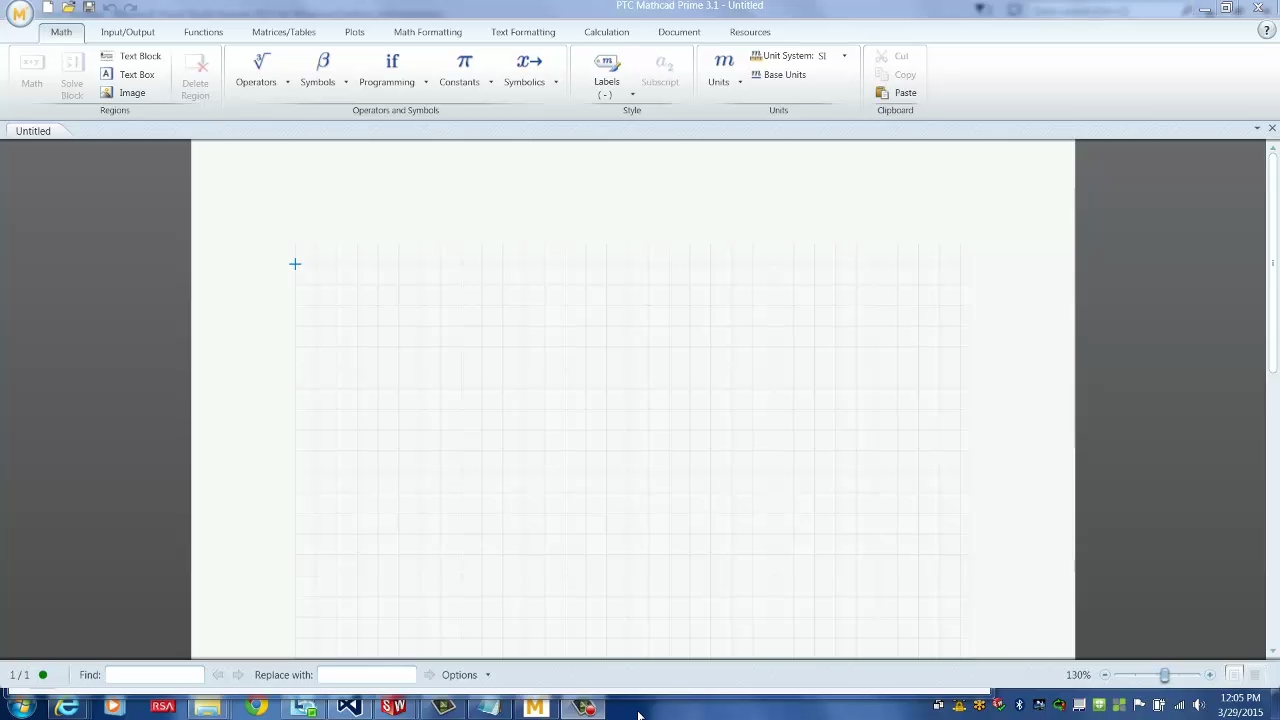Screen dimensions: 1280x720
Task: Open Google Chrome from the taskbar
Action: point(257,708)
